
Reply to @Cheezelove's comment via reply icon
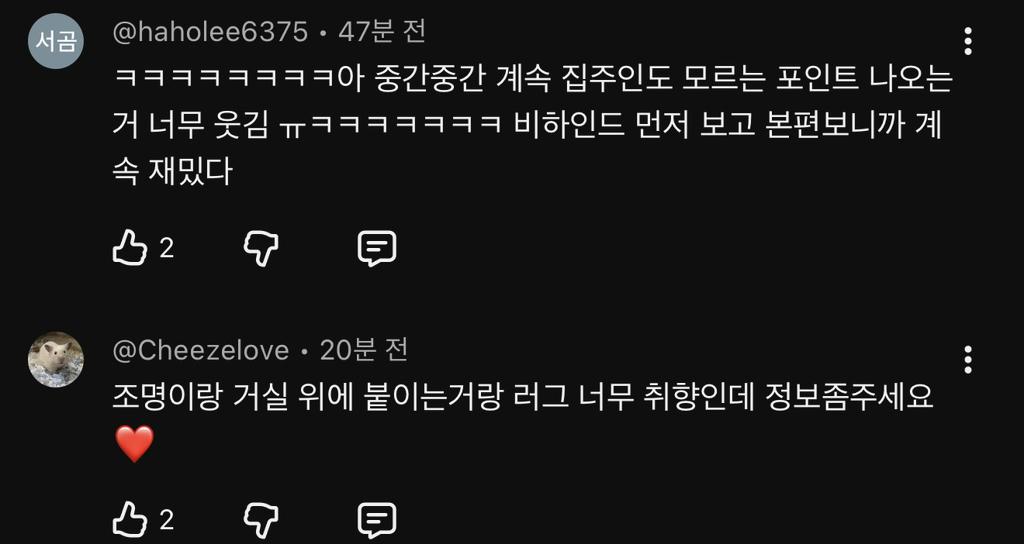tap(377, 520)
